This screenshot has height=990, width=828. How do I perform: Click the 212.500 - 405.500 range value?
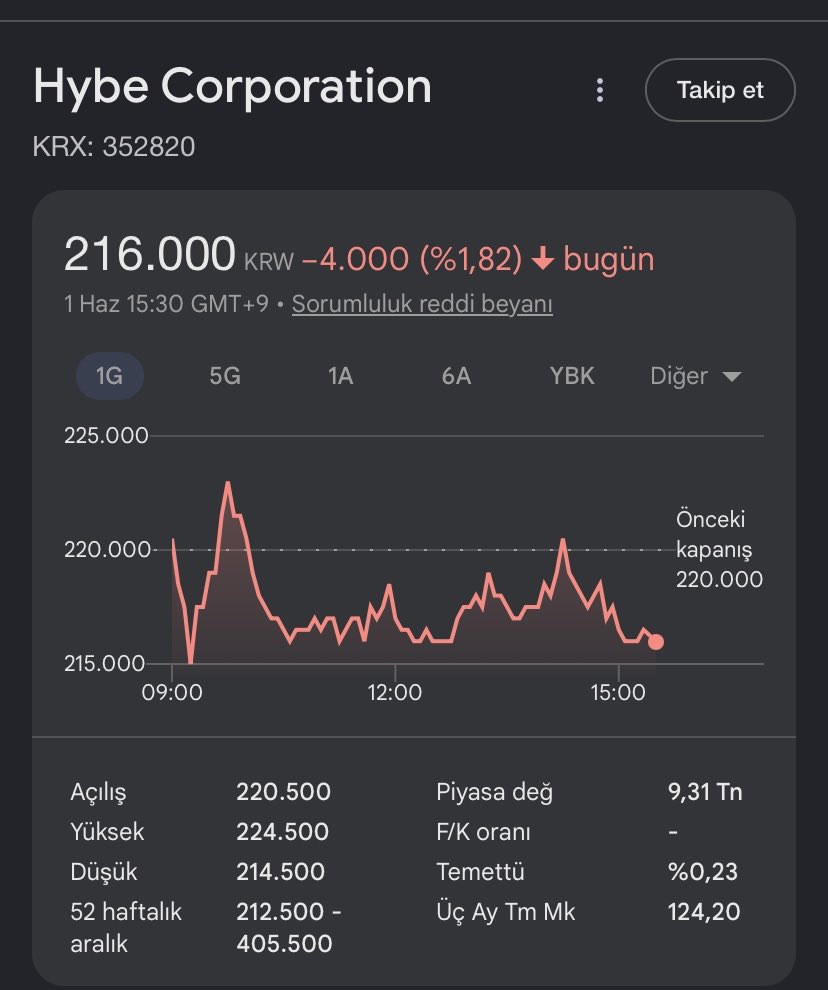coord(289,927)
